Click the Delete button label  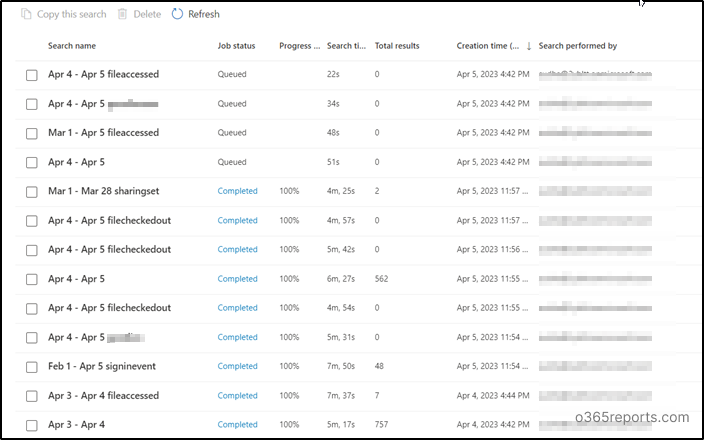click(147, 14)
